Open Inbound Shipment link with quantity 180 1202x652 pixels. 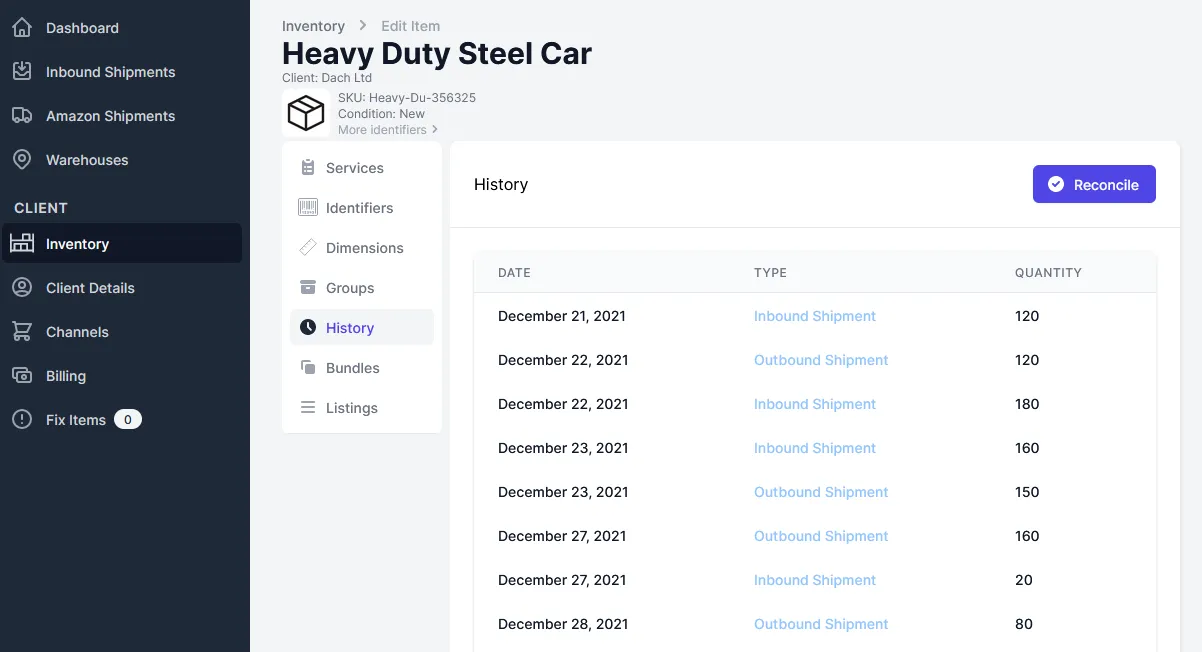pyautogui.click(x=815, y=404)
